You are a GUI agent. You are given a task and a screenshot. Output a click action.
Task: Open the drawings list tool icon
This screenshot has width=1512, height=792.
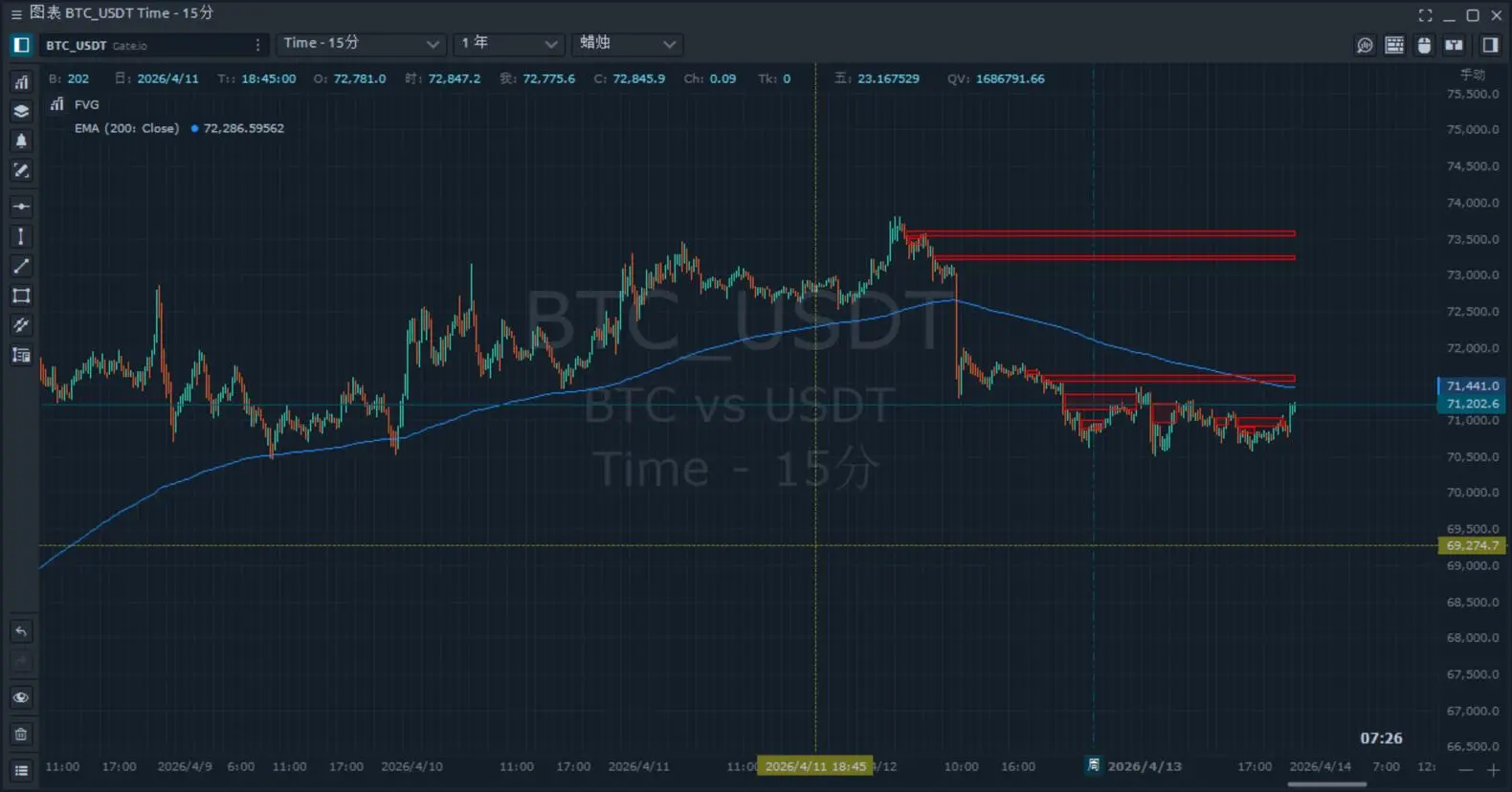(x=21, y=355)
